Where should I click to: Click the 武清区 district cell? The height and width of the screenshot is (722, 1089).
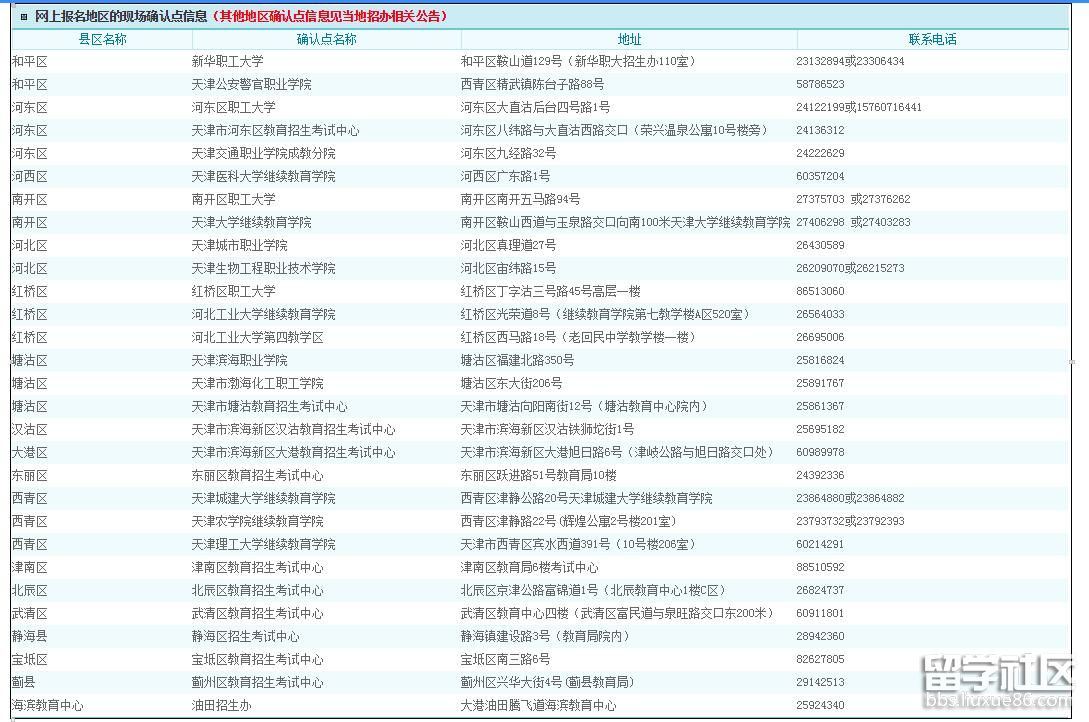30,613
